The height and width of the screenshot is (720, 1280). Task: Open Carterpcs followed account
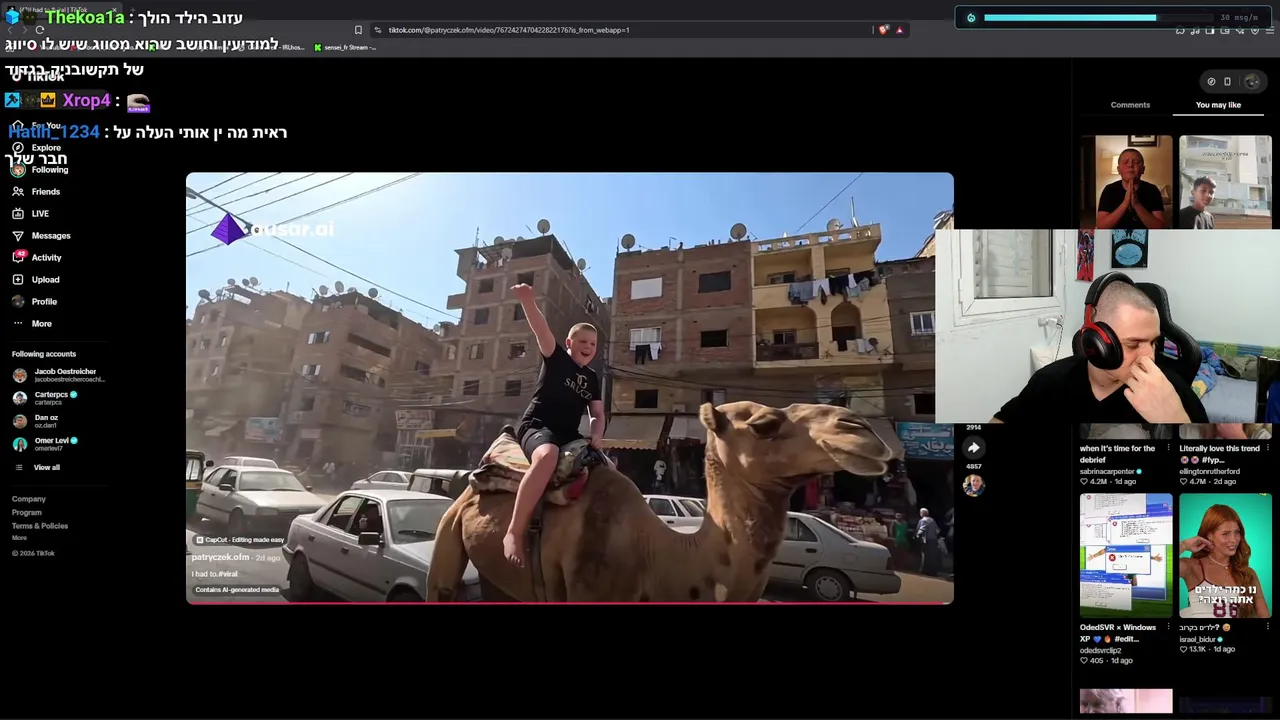(x=45, y=398)
